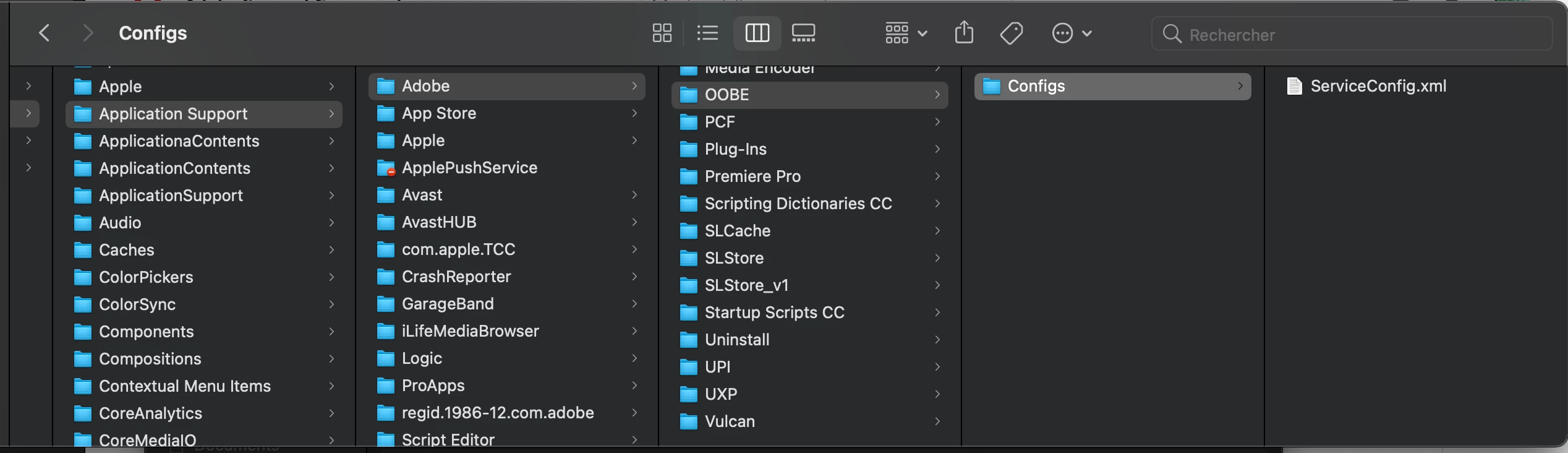Open the ApplicationaContents folder

point(203,141)
